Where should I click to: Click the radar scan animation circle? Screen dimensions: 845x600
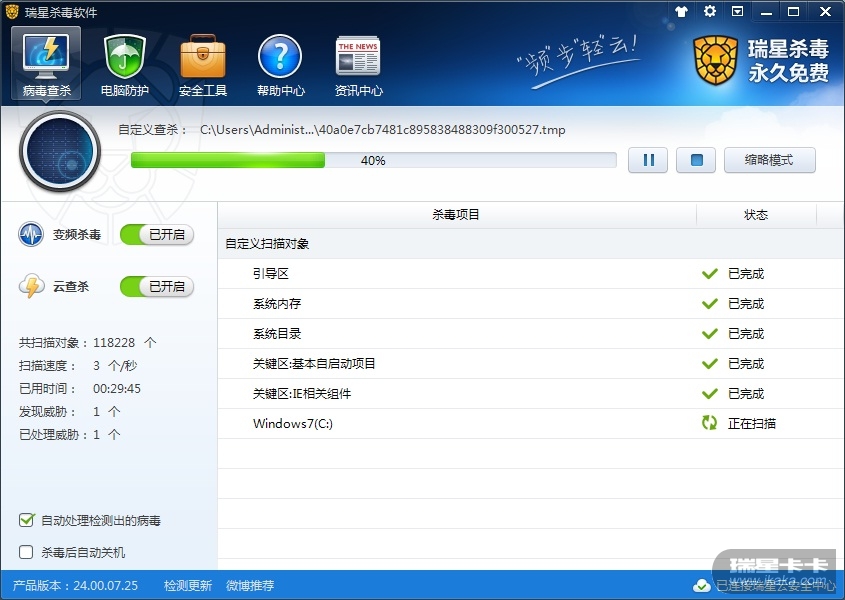[x=60, y=151]
